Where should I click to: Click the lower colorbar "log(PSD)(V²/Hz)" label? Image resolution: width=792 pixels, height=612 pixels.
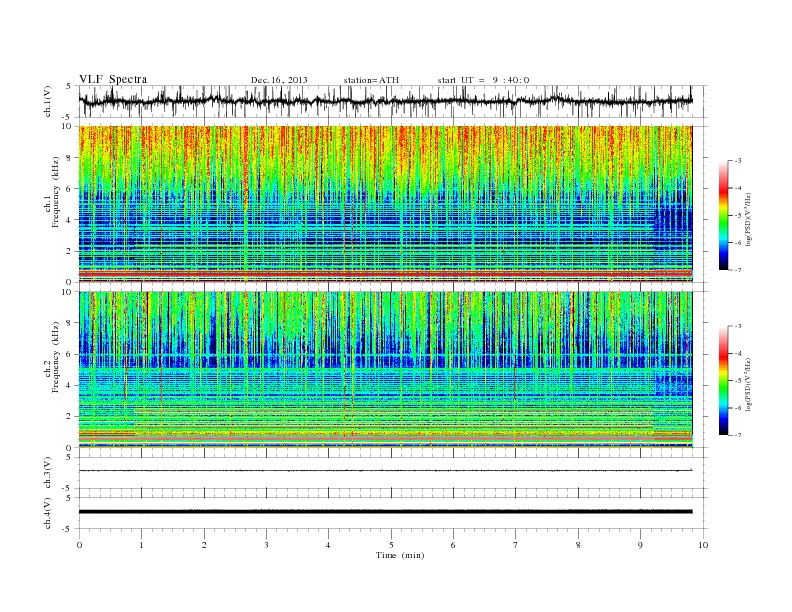pos(749,384)
